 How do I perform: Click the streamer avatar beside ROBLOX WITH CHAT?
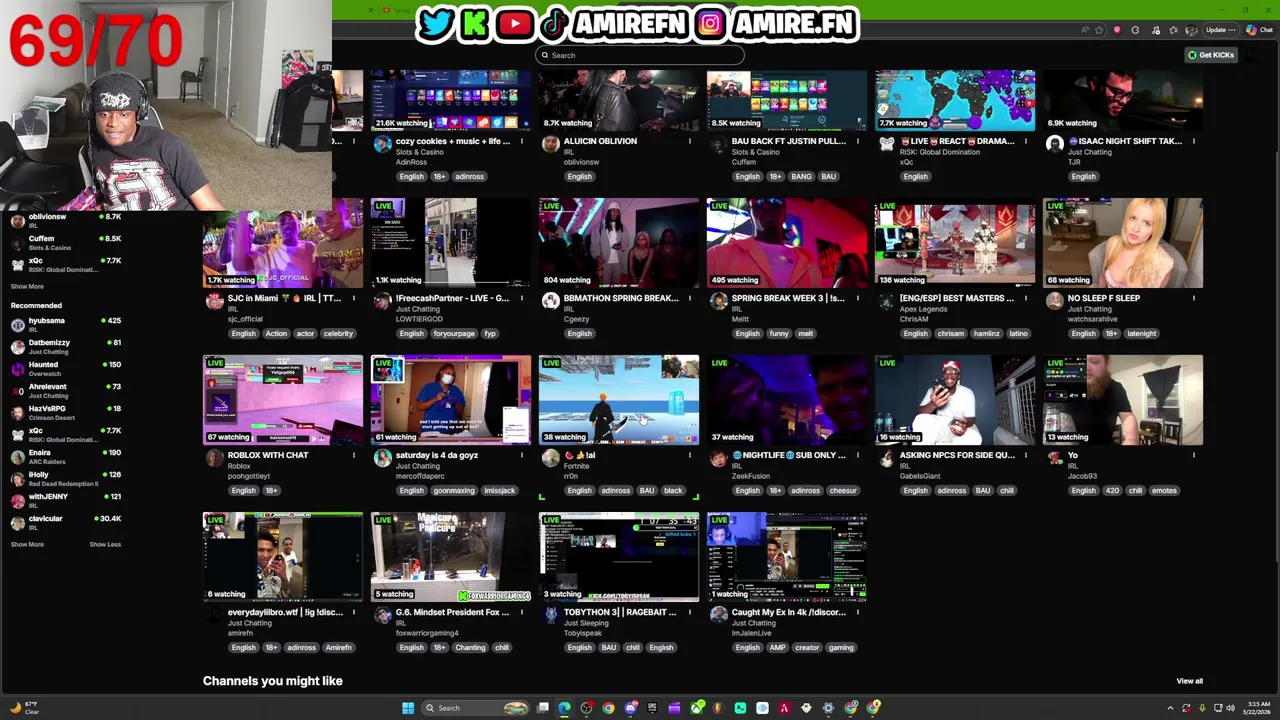[215, 459]
